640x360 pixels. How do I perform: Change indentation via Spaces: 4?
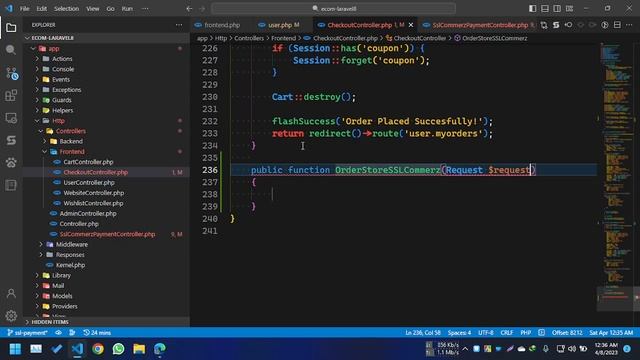459,333
